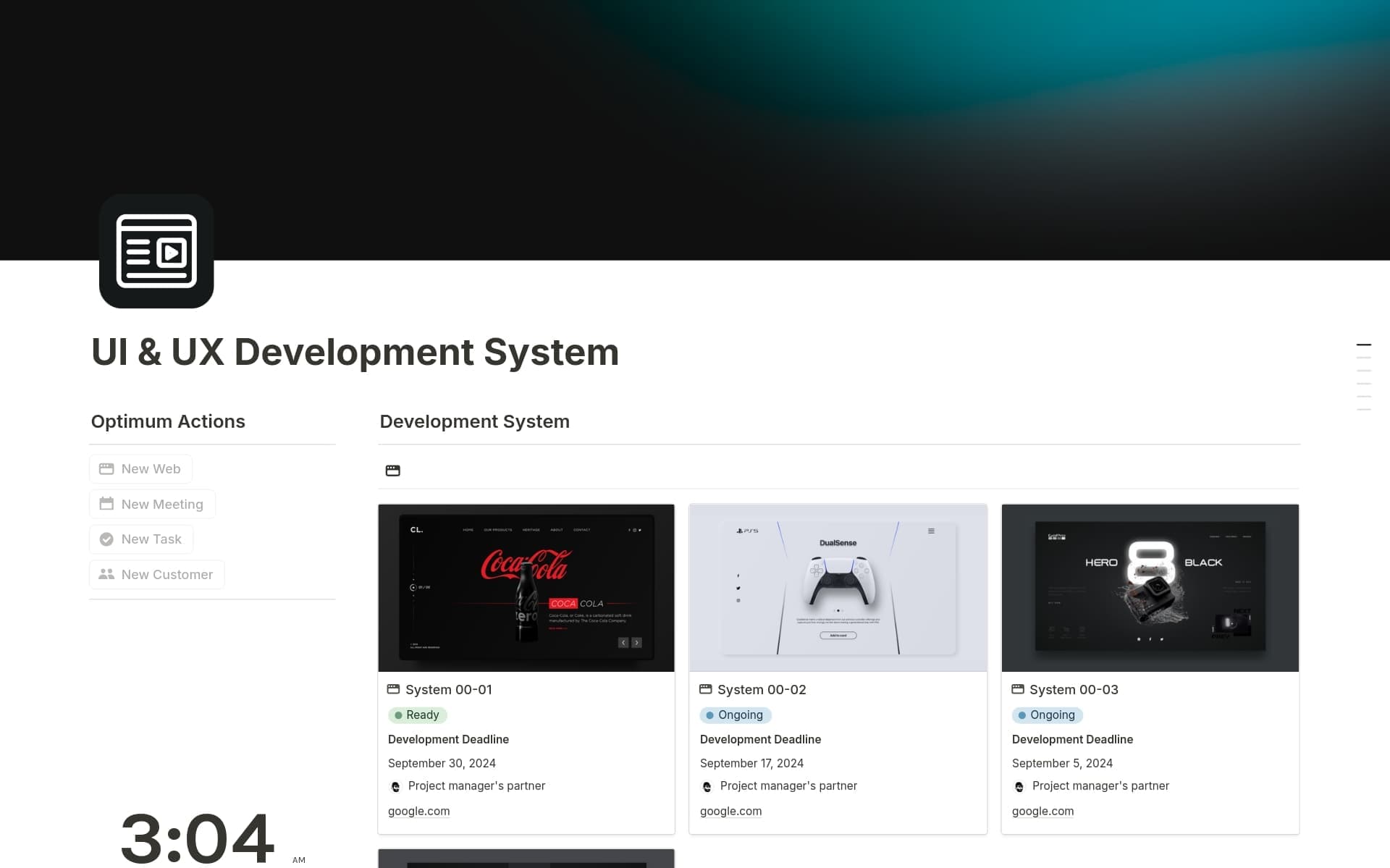Follow google.com link on System 00-03 card
The image size is (1390, 868).
(1042, 812)
